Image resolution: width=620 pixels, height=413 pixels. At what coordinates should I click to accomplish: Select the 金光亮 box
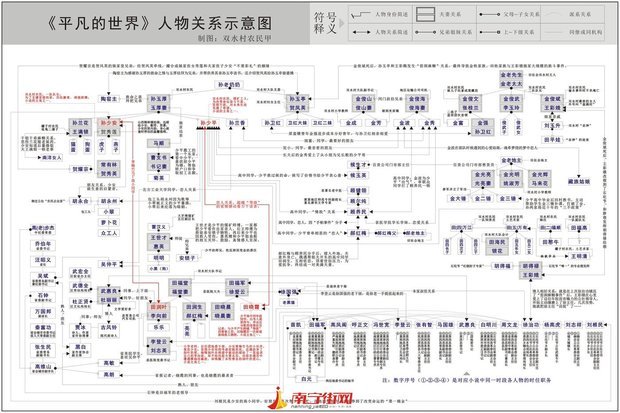tap(483, 174)
